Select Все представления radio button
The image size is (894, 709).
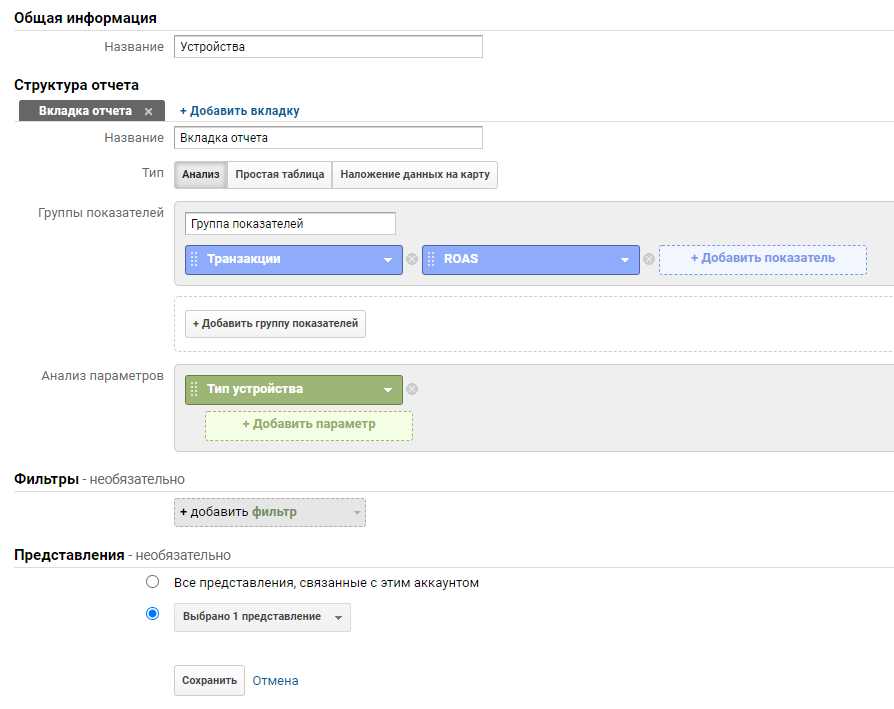pos(153,582)
